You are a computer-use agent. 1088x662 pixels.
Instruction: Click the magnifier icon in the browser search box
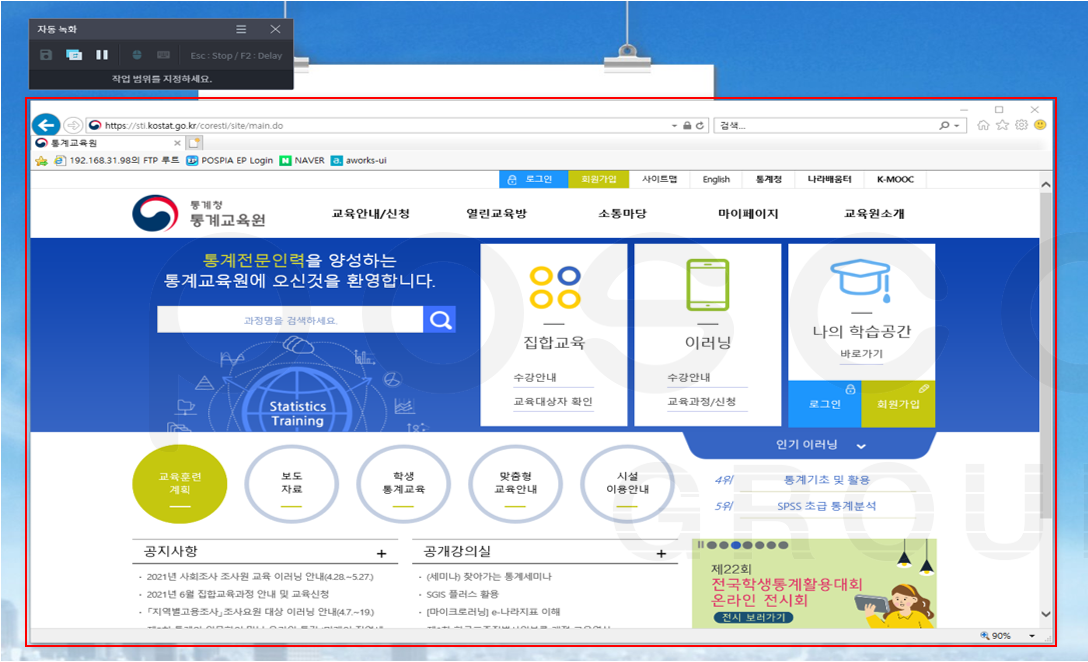click(x=944, y=126)
